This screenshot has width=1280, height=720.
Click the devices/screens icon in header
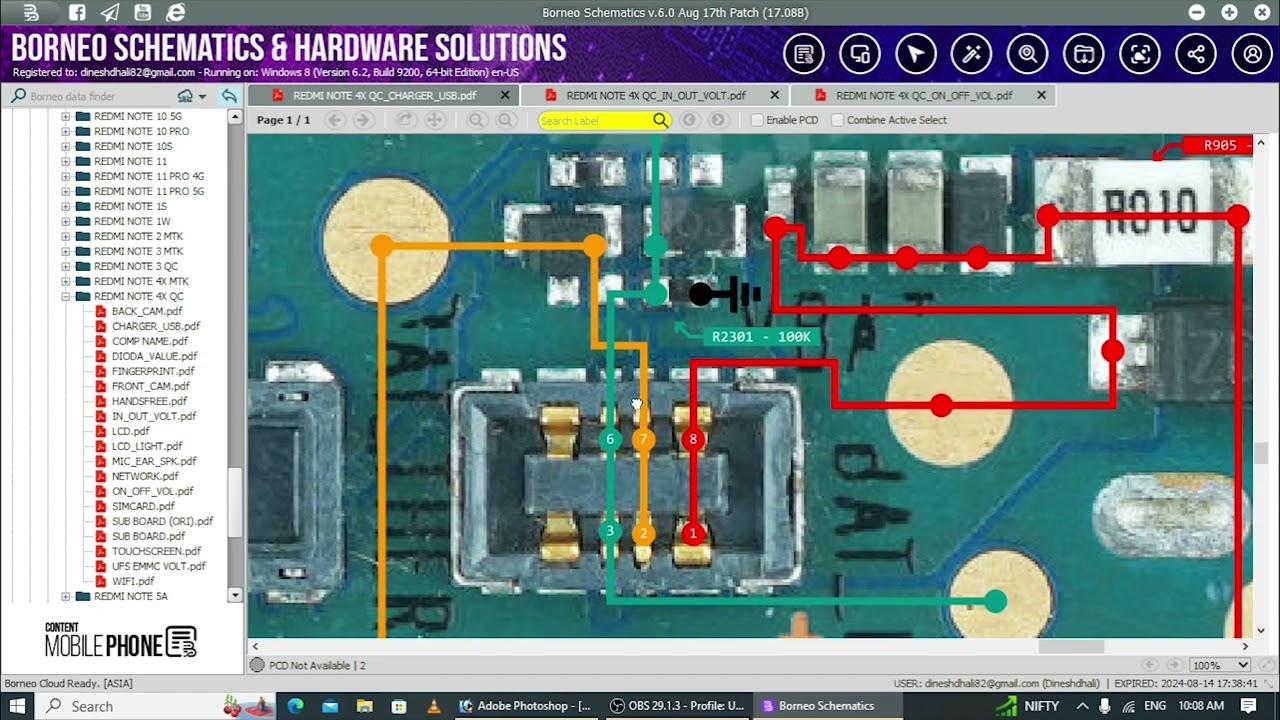click(x=860, y=55)
